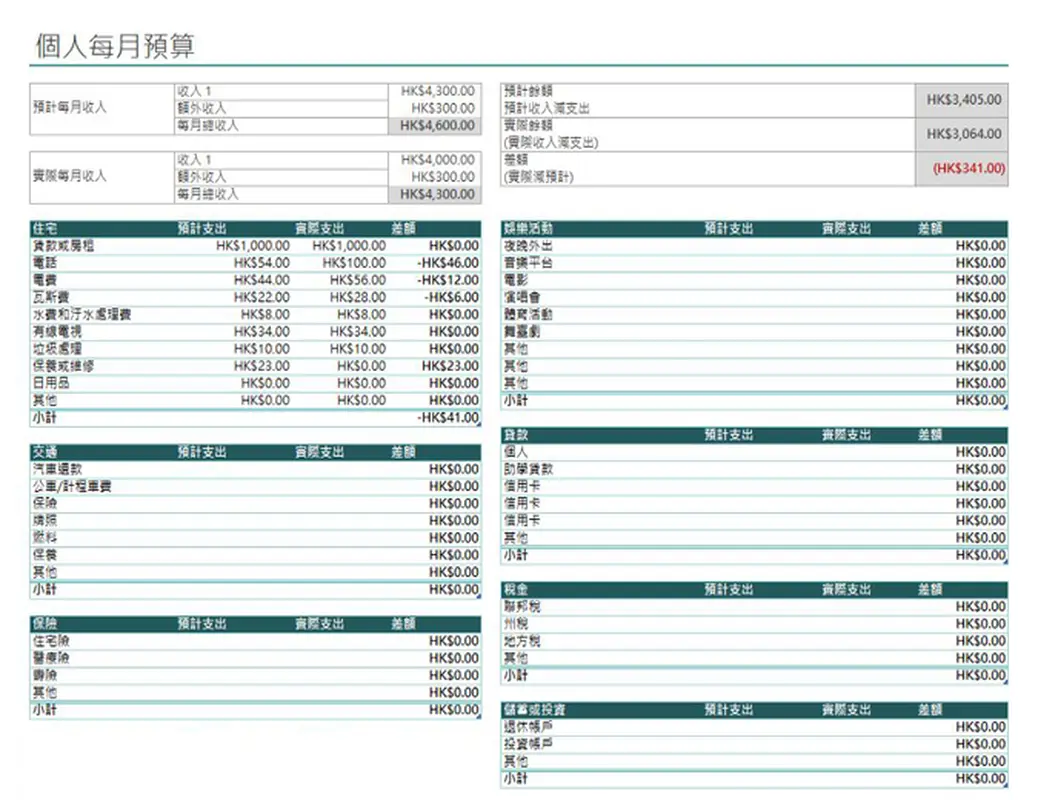Image resolution: width=1038 pixels, height=800 pixels.
Task: Select the -HK$12.00 difference cell
Action: (448, 280)
